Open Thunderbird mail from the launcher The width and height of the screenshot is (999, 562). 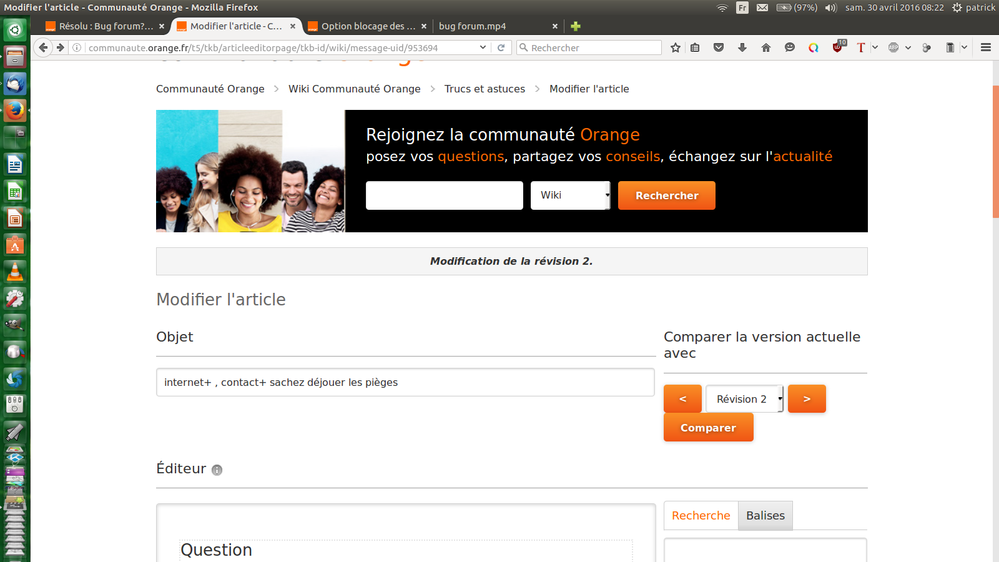coord(15,83)
